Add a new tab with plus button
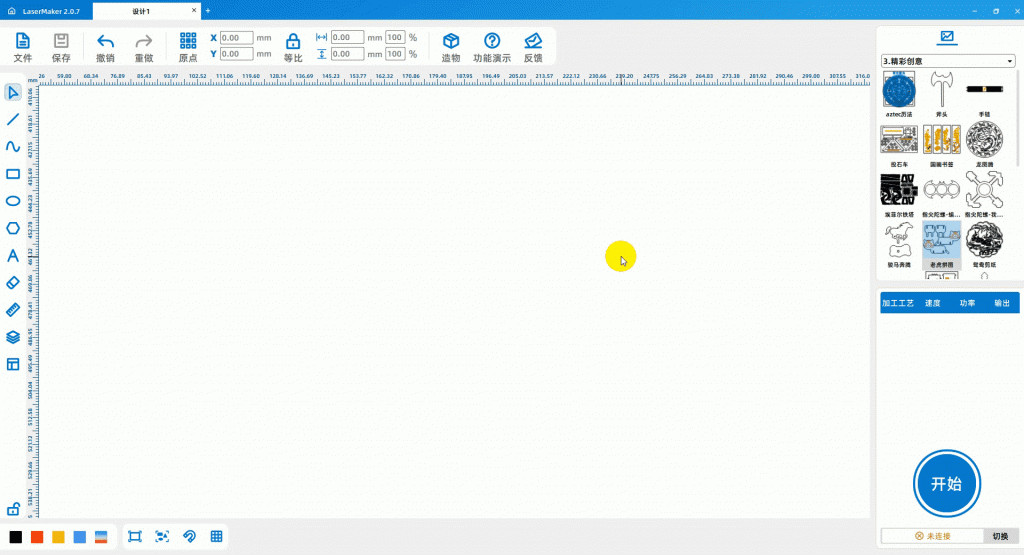Image resolution: width=1024 pixels, height=555 pixels. tap(208, 11)
